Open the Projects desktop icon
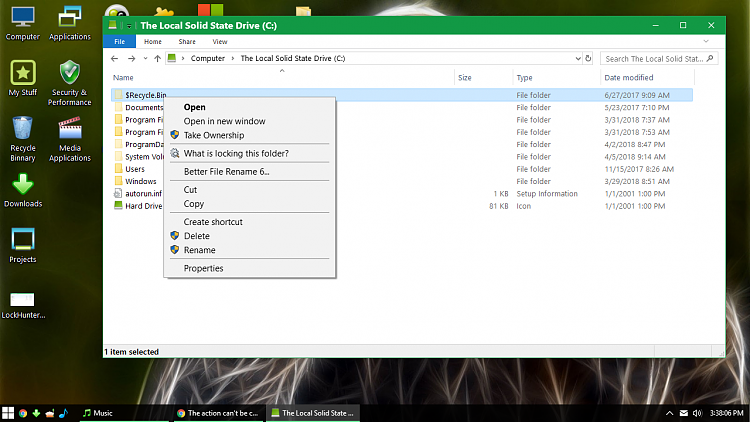The image size is (750, 422). click(22, 246)
